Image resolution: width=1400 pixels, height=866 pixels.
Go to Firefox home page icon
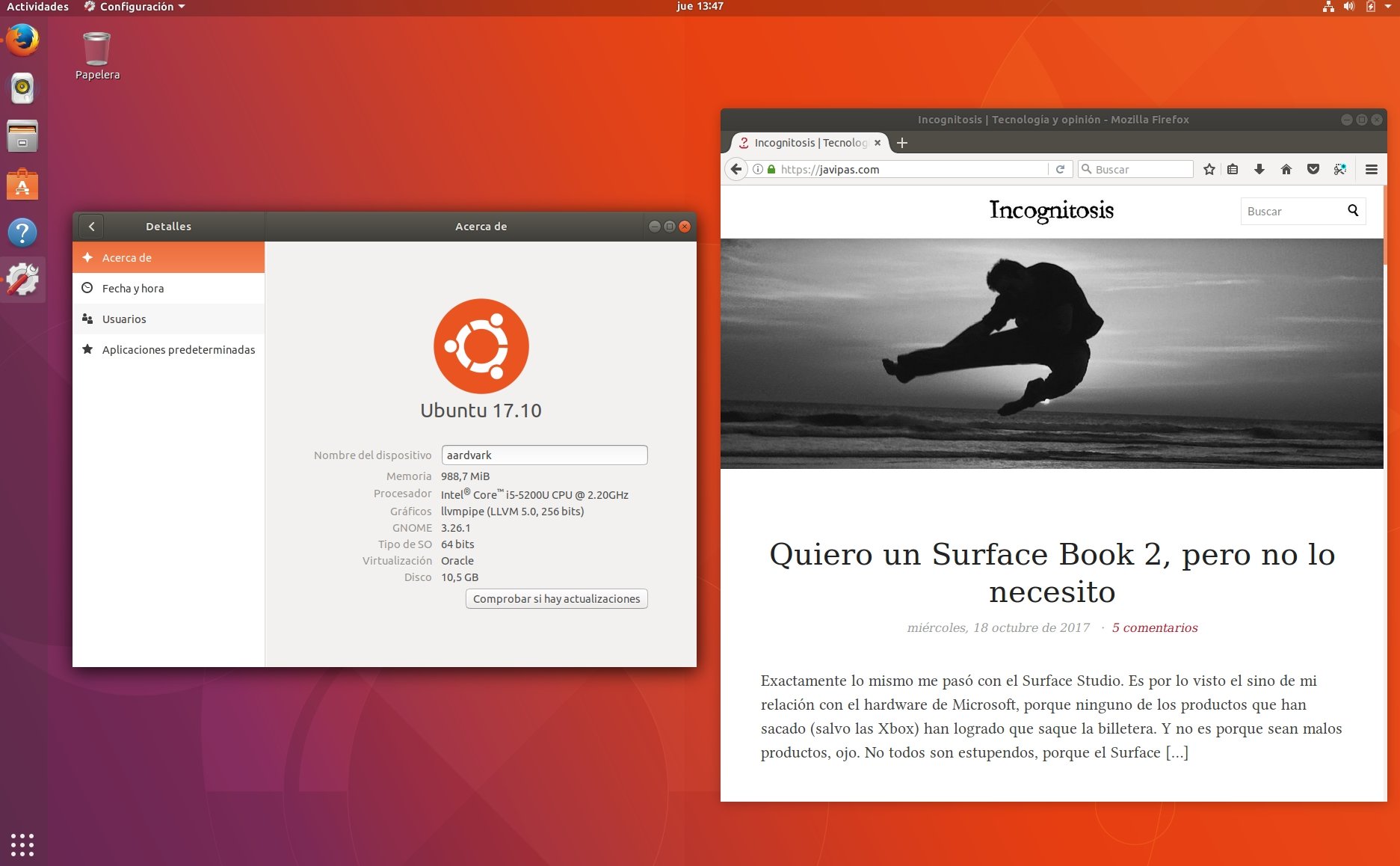[x=1286, y=170]
